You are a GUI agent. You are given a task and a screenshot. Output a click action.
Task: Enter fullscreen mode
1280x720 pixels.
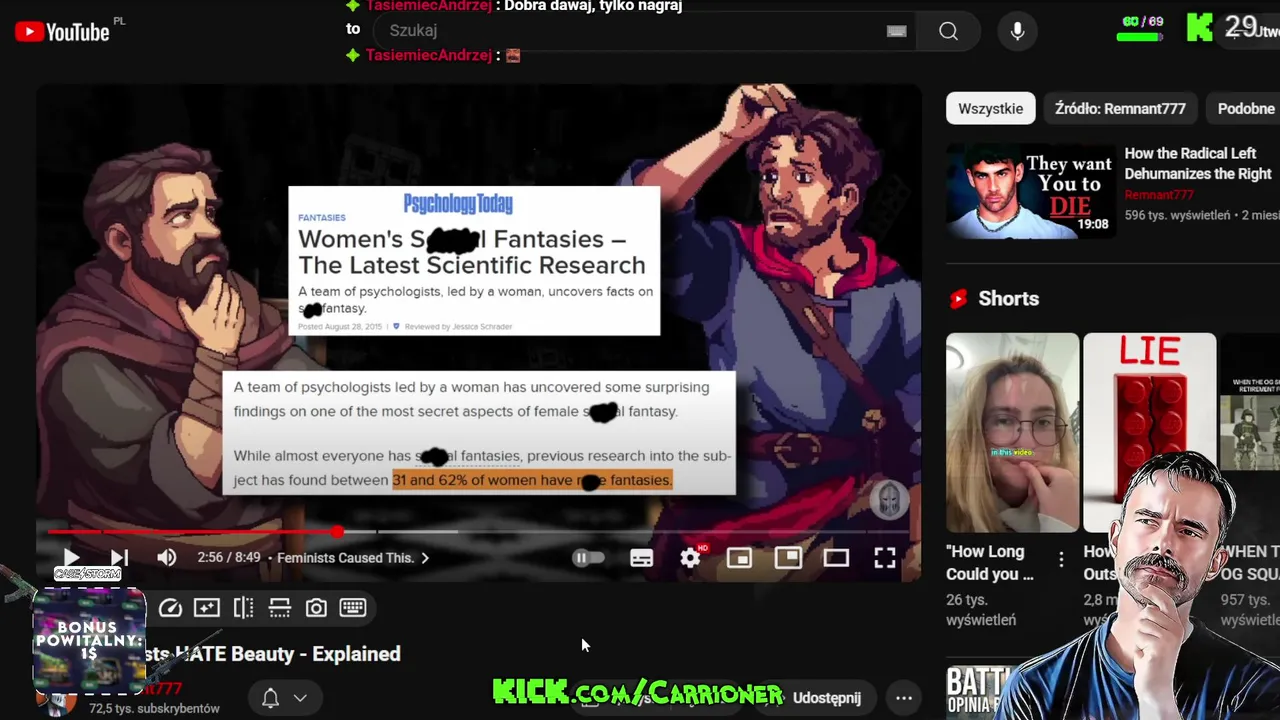(x=885, y=558)
